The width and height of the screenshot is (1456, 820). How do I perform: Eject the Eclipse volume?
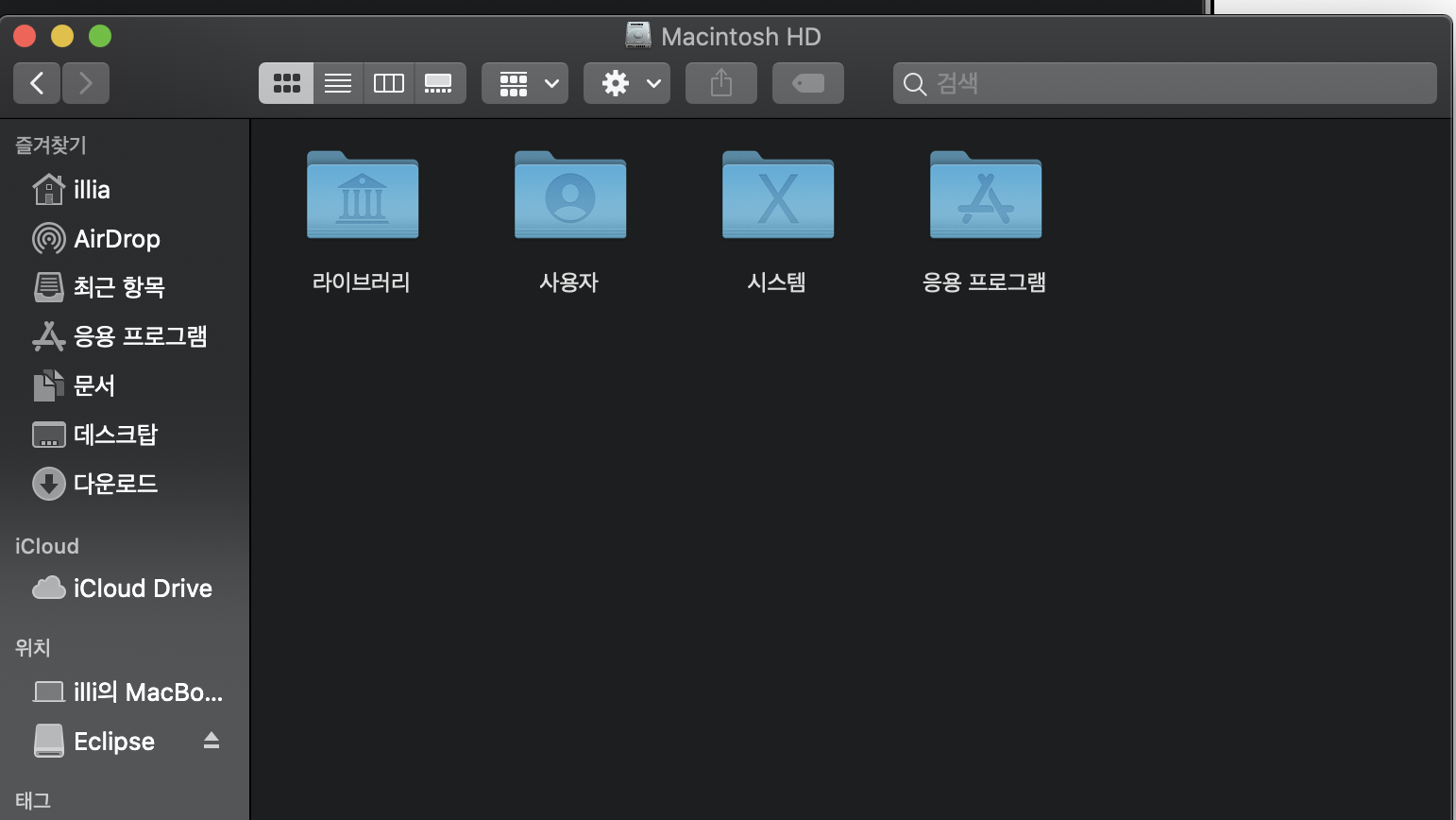click(x=212, y=741)
